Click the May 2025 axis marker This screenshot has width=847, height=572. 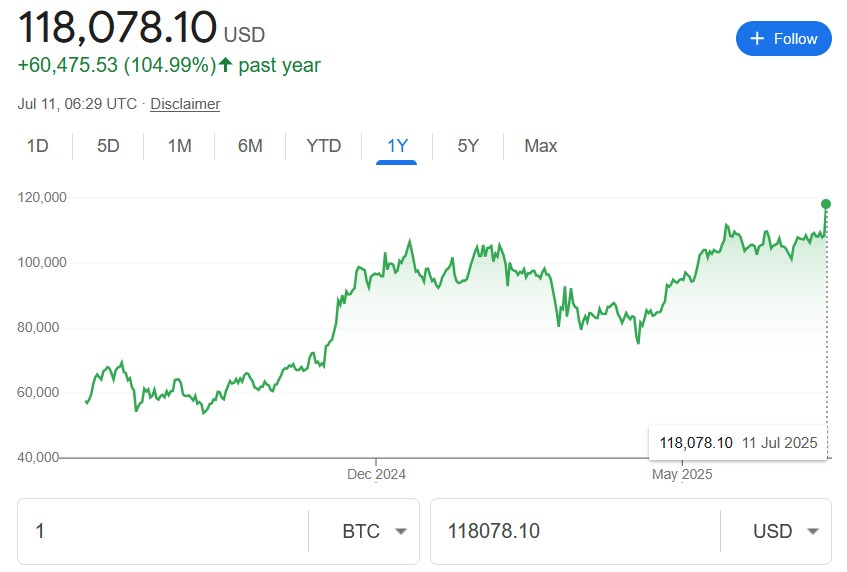(682, 474)
